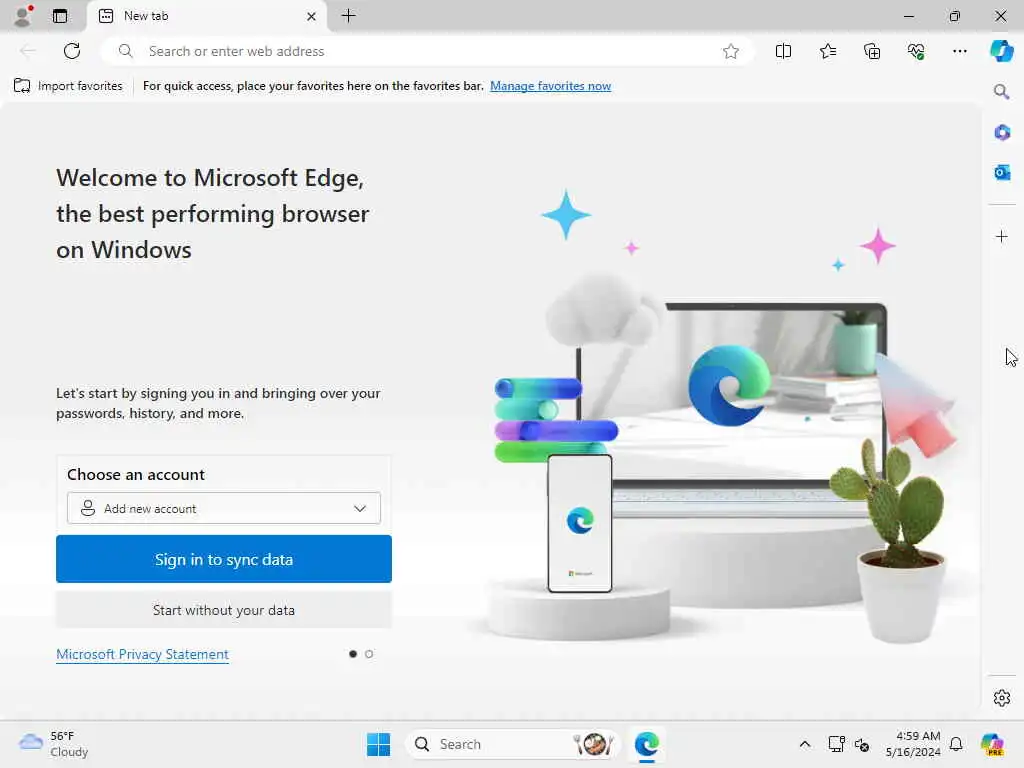Open a new tab with plus button

pos(349,16)
